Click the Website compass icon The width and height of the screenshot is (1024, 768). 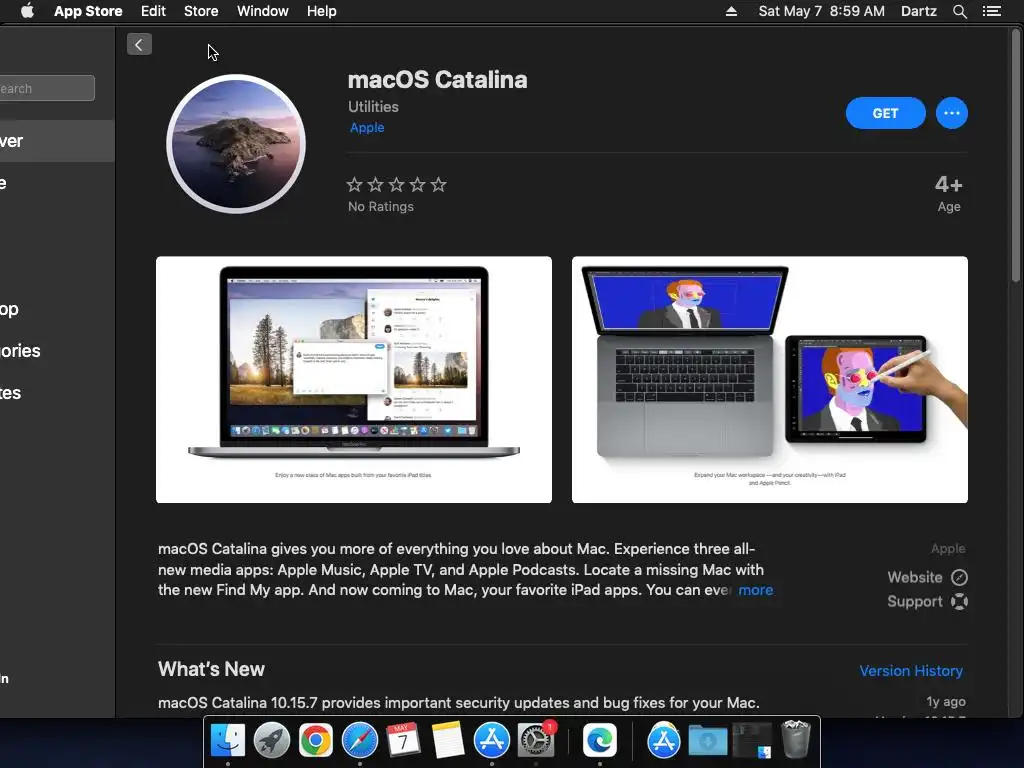(x=959, y=577)
